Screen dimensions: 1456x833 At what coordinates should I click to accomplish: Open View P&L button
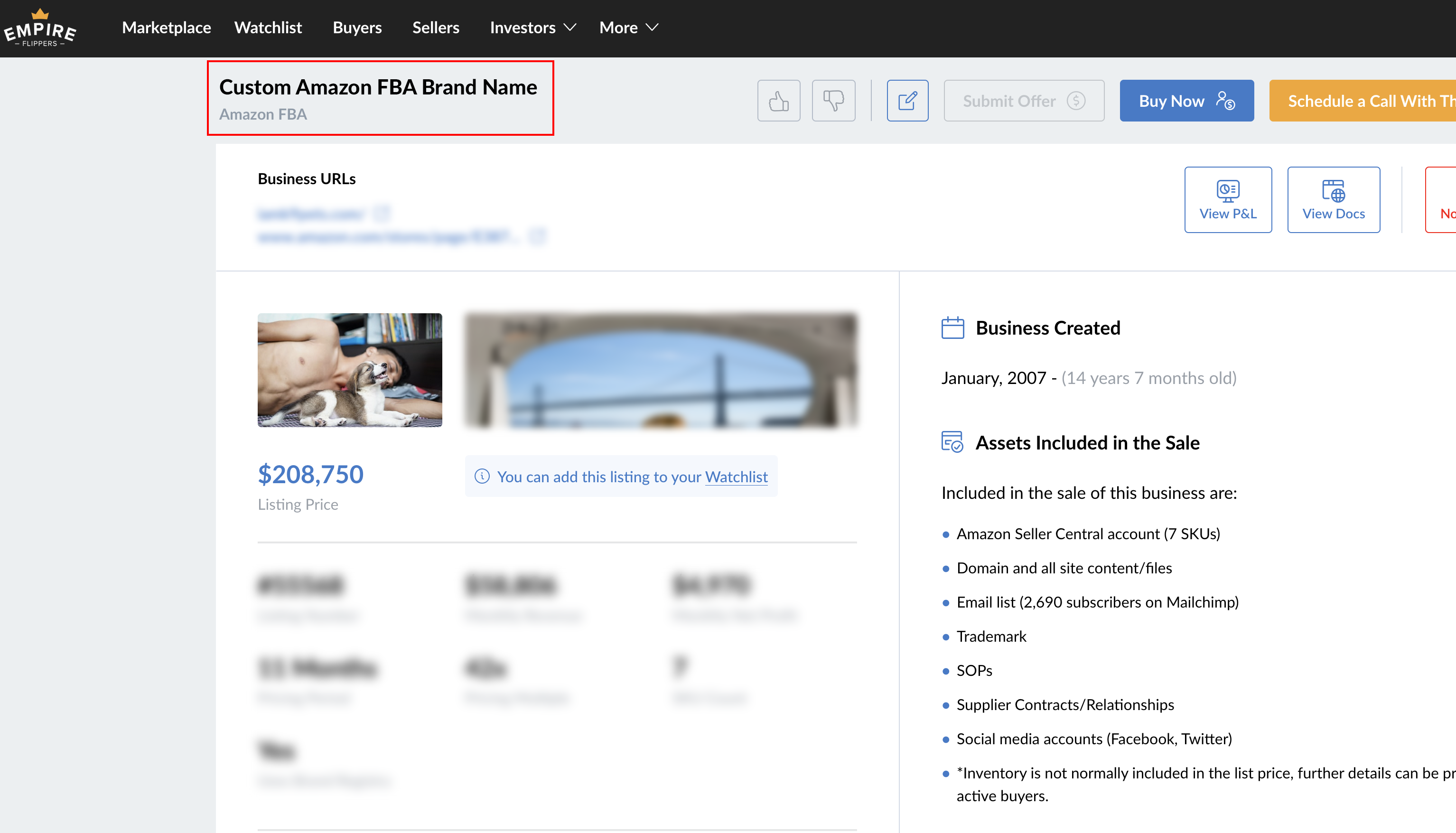[1228, 200]
